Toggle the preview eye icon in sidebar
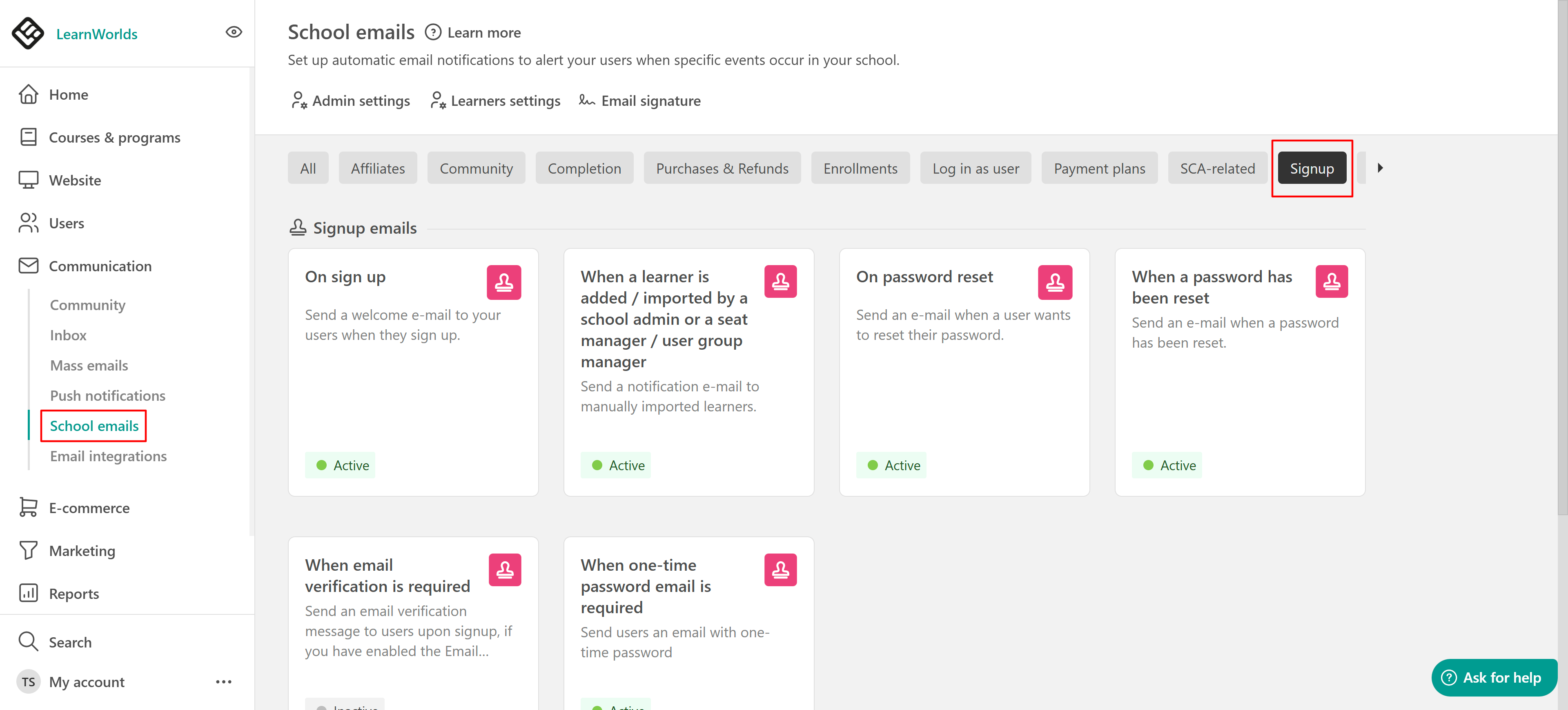Image resolution: width=1568 pixels, height=710 pixels. (234, 32)
